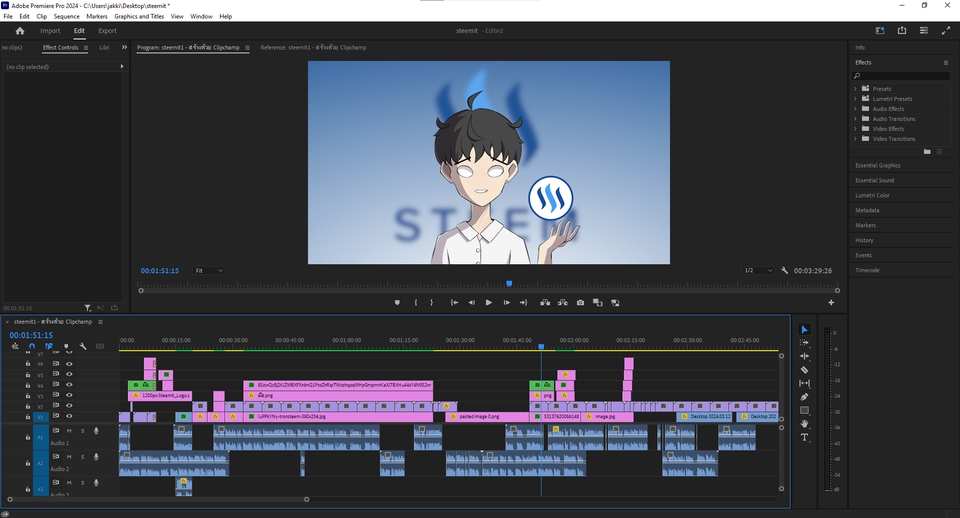Image resolution: width=960 pixels, height=518 pixels.
Task: Expand the Video Effects folder
Action: (855, 129)
